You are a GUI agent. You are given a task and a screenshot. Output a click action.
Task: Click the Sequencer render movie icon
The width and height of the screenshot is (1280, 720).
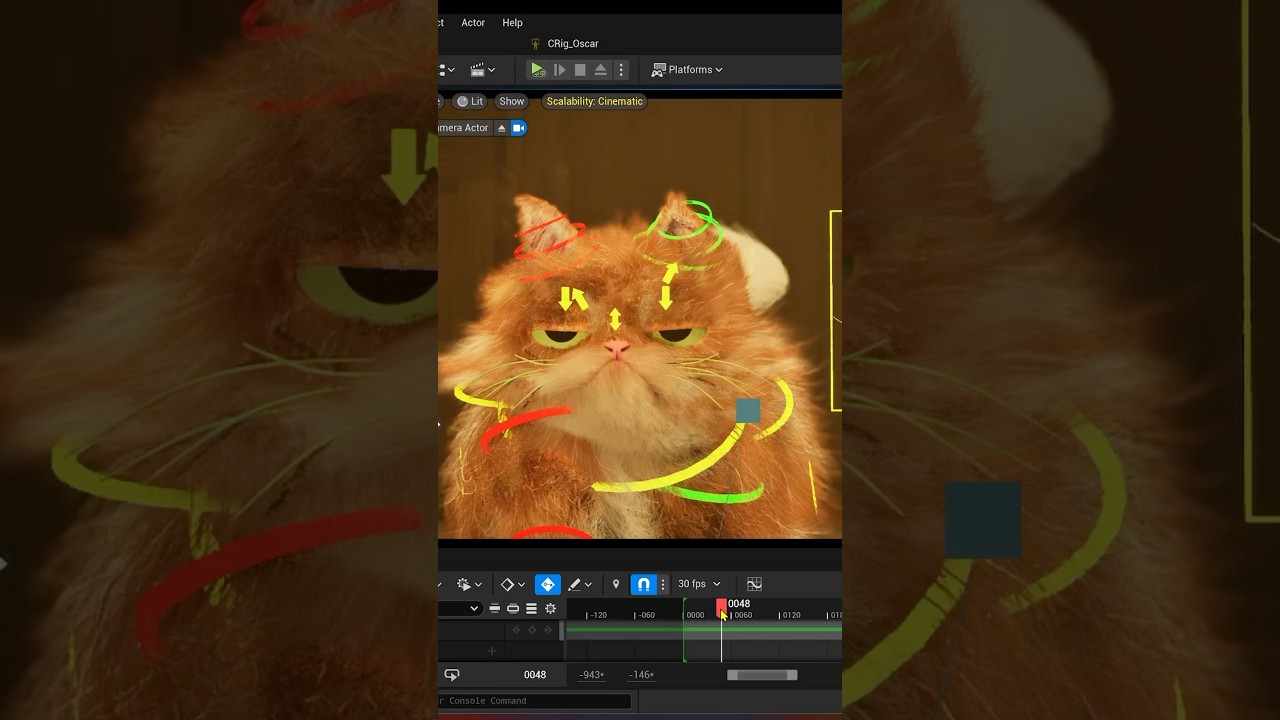coord(464,584)
